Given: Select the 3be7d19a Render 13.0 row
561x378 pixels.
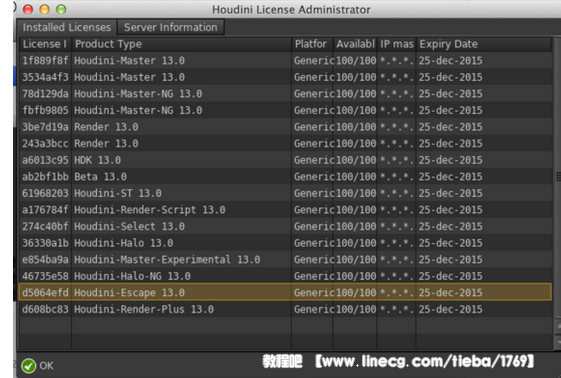Looking at the screenshot, I should [286, 127].
